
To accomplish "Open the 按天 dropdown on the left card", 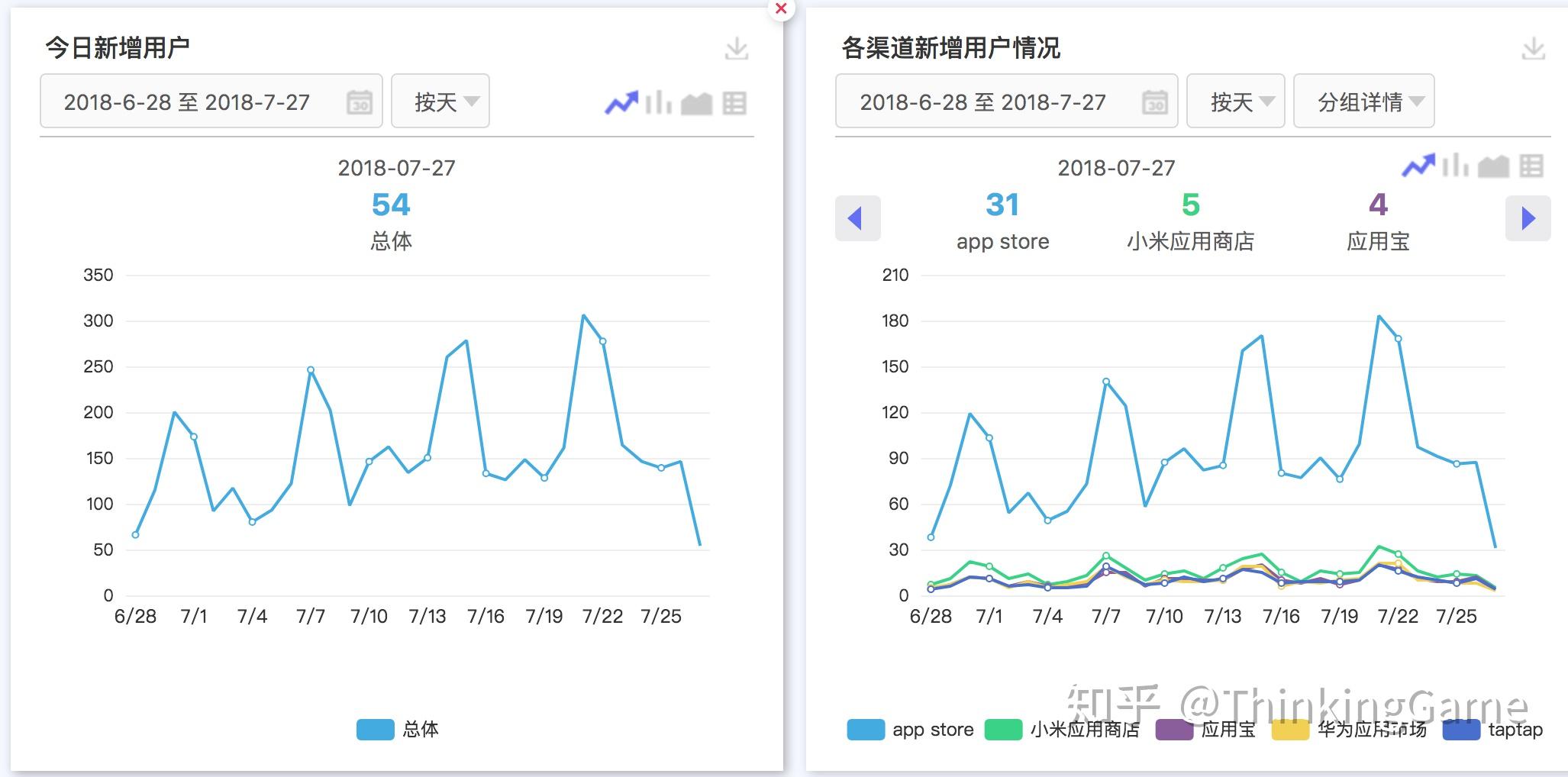I will 440,101.
